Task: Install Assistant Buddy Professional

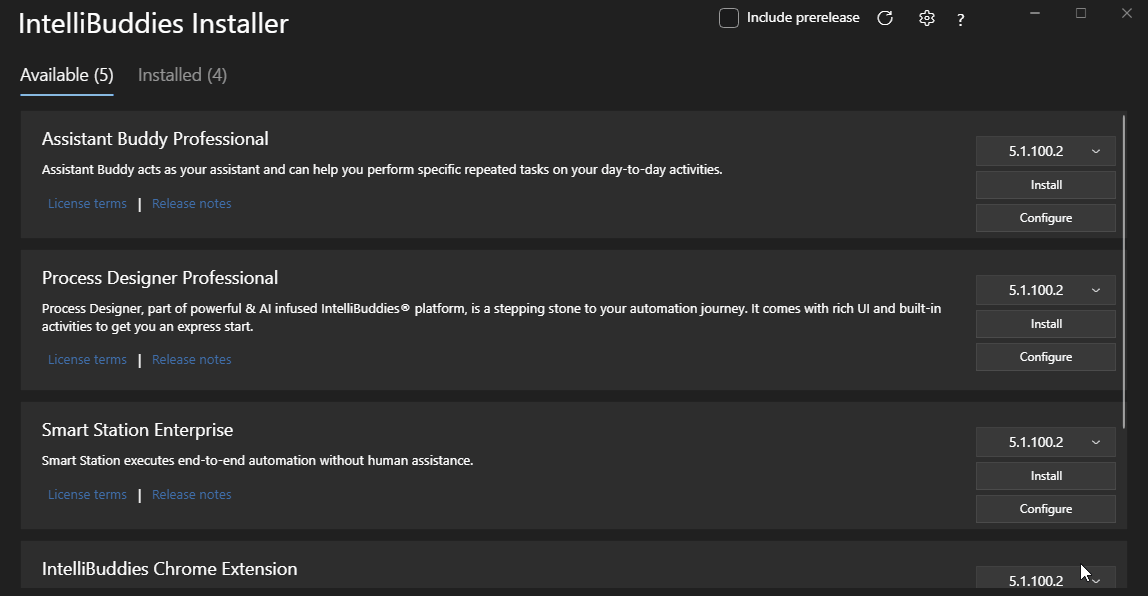Action: pos(1046,185)
